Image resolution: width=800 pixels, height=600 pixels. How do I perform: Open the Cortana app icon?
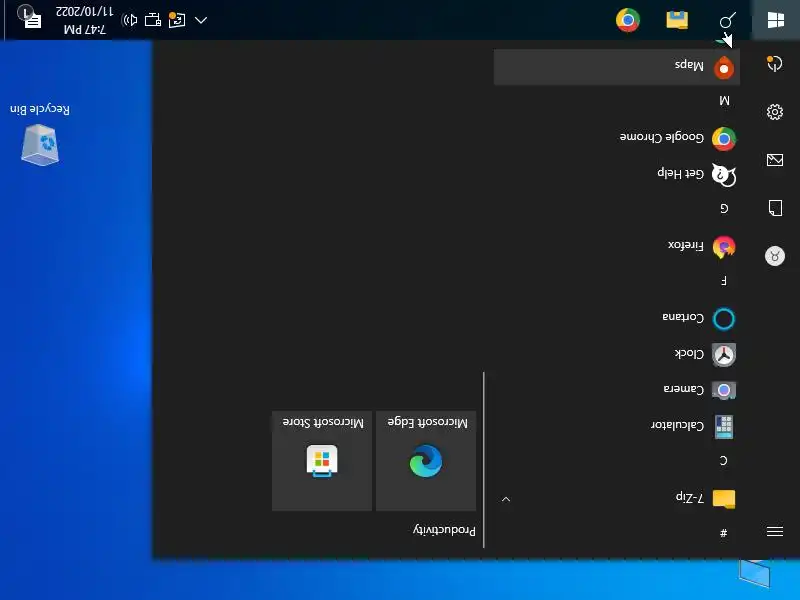[x=723, y=319]
